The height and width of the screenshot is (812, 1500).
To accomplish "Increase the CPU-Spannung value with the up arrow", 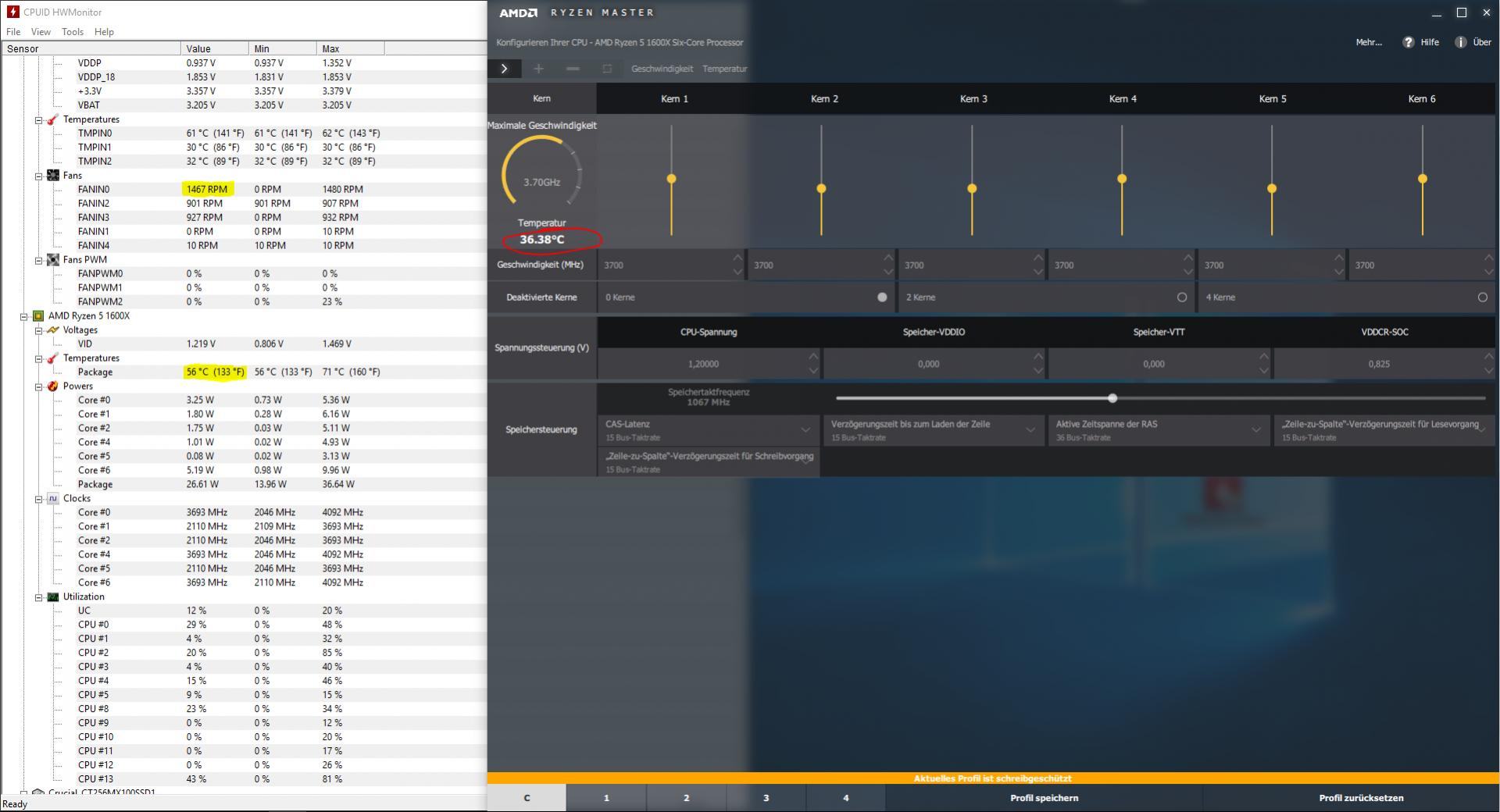I will (813, 357).
